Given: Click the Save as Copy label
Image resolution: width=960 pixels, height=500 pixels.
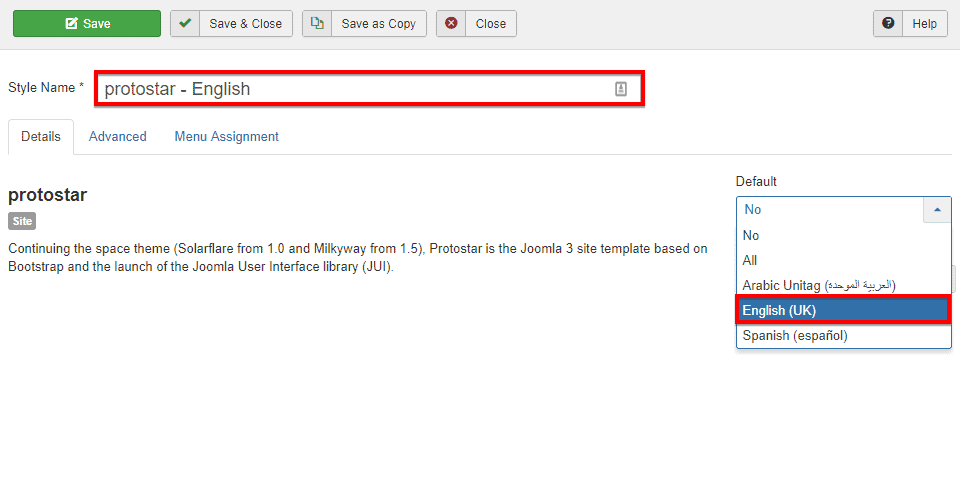Looking at the screenshot, I should click(378, 24).
